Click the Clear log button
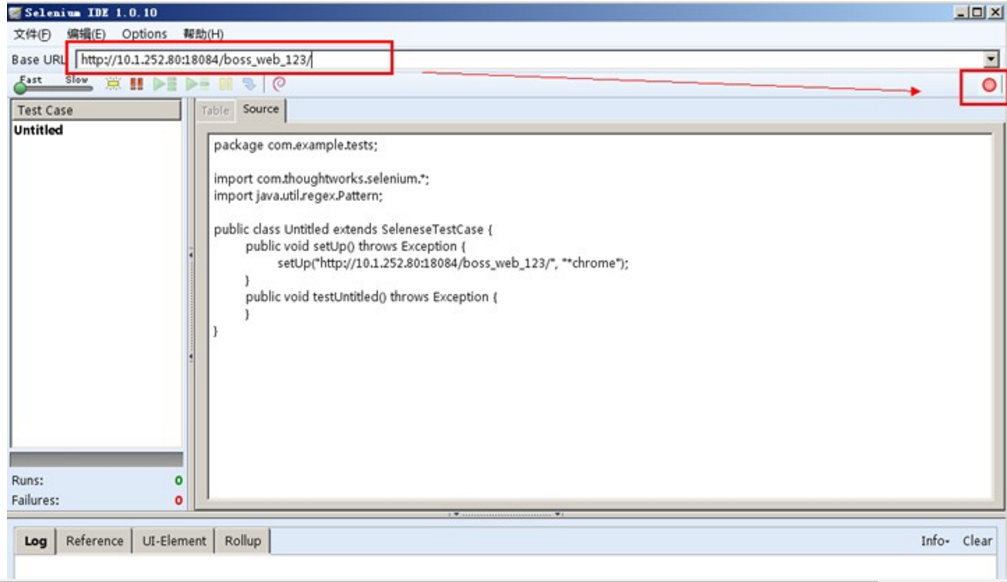This screenshot has width=1007, height=582. tap(977, 541)
